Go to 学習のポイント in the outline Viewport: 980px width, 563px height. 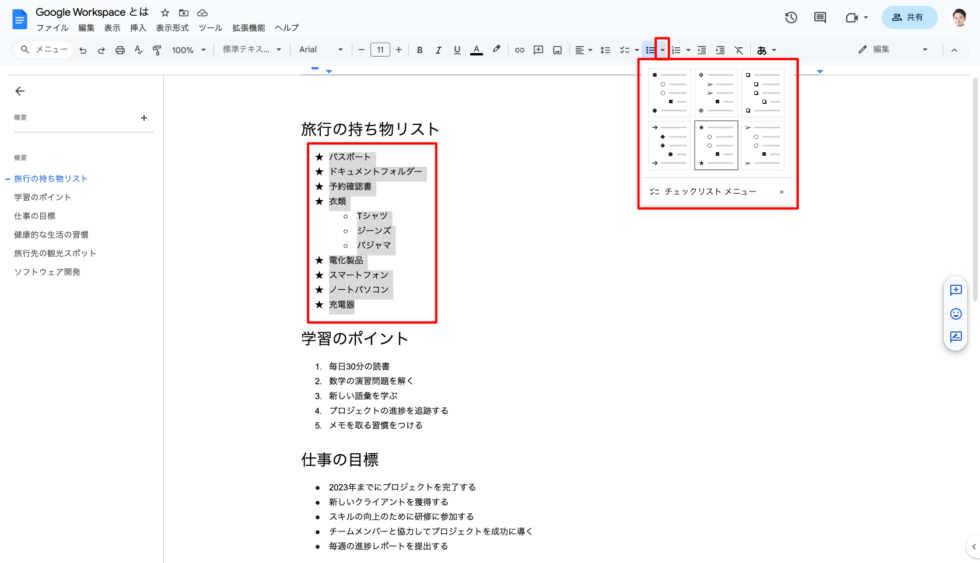click(x=42, y=197)
